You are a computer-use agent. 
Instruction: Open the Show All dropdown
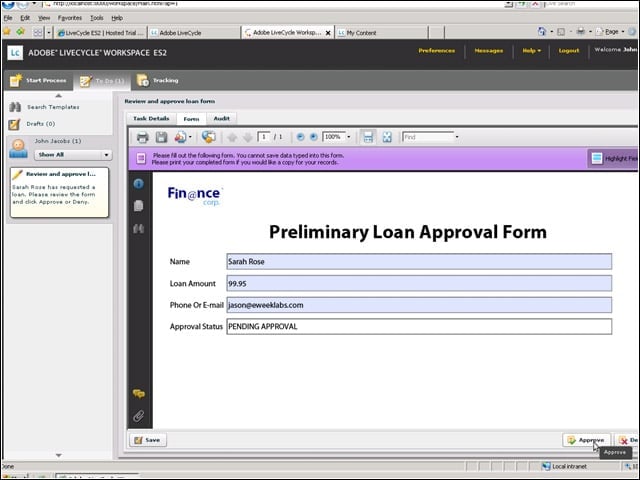(x=73, y=155)
